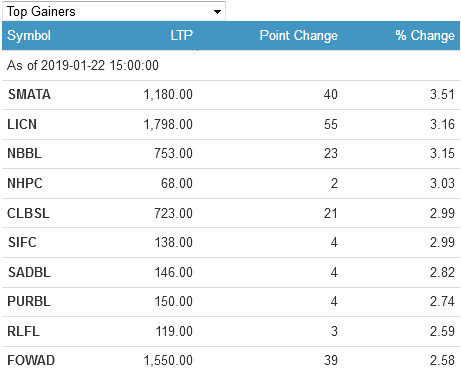Open the NHPC symbol link
Image resolution: width=461 pixels, height=372 pixels.
pyautogui.click(x=25, y=183)
